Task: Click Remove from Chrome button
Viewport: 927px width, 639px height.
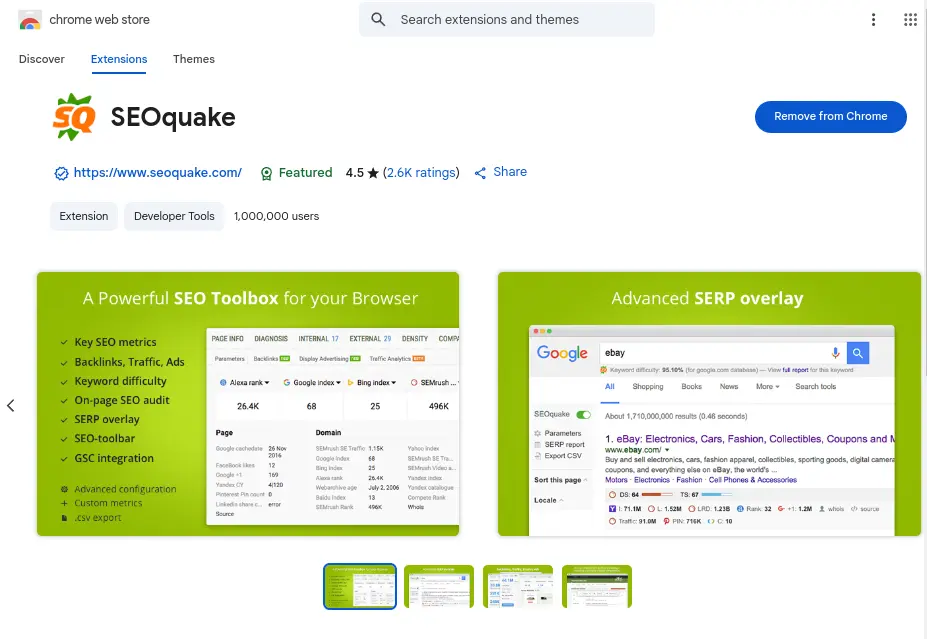Action: point(831,116)
